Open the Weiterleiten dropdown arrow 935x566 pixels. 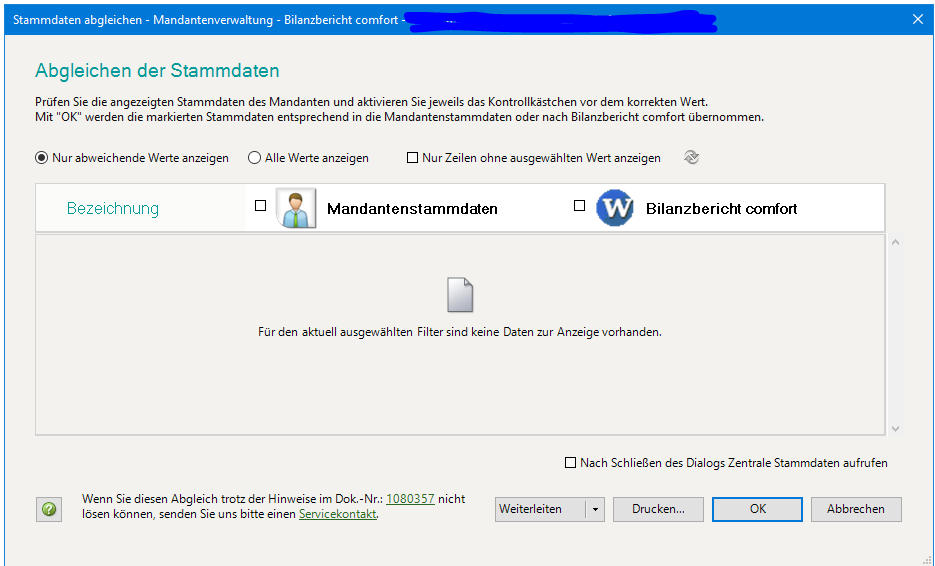pos(595,509)
